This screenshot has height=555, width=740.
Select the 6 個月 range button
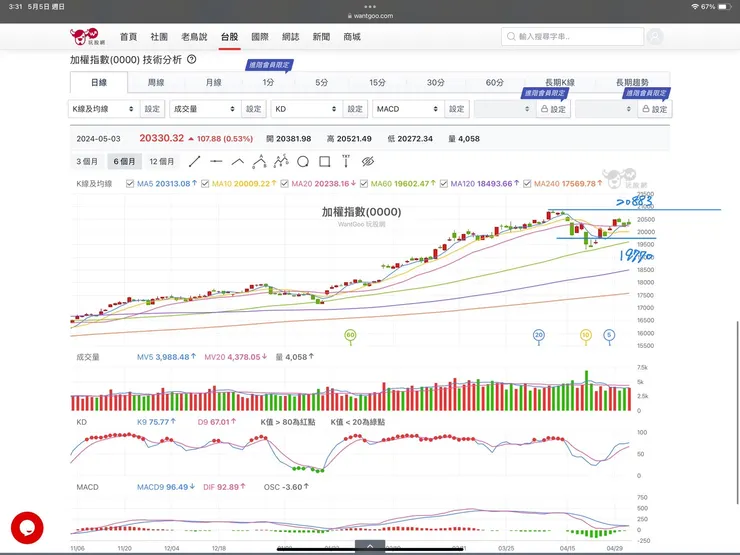click(x=124, y=161)
